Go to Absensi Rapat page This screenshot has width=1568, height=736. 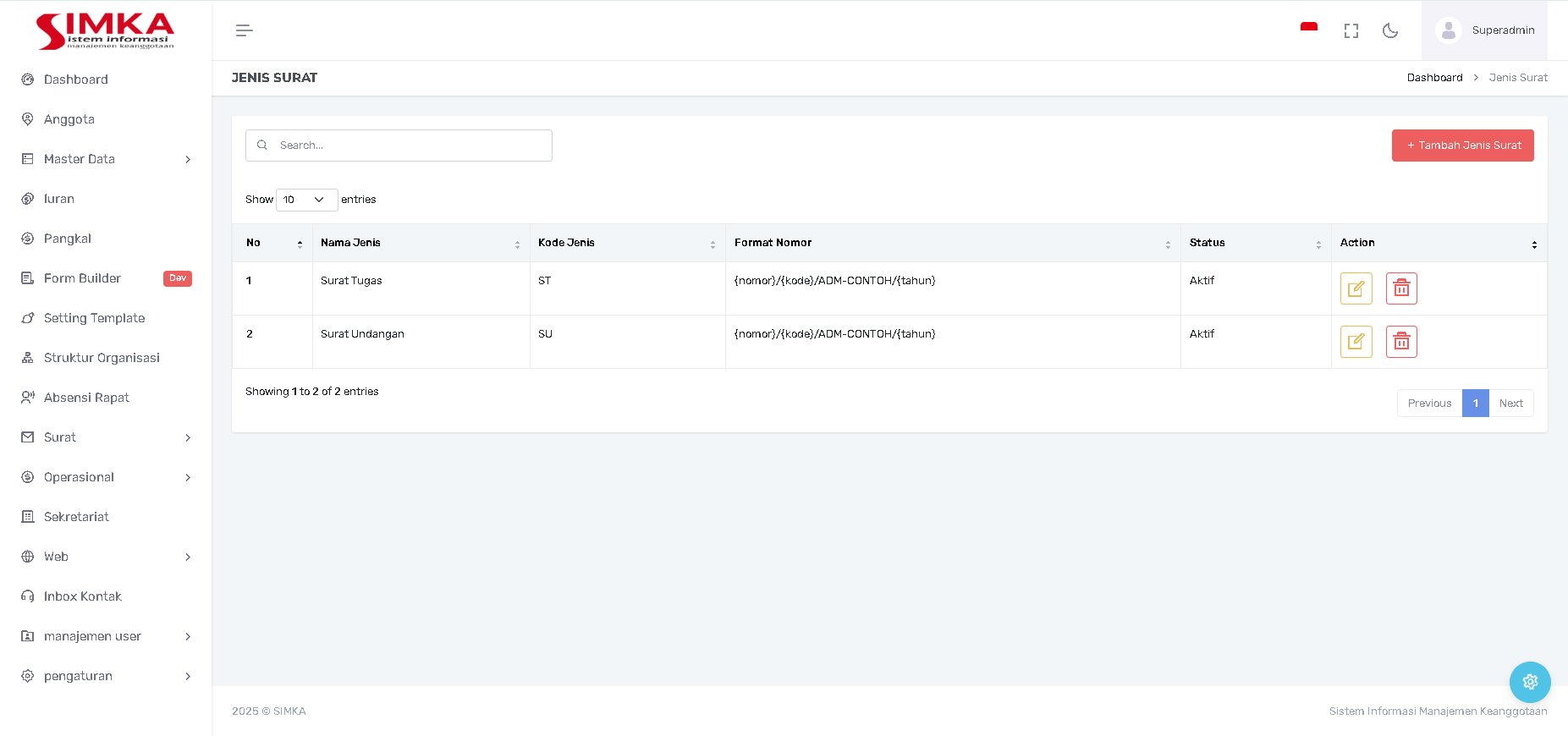click(86, 398)
